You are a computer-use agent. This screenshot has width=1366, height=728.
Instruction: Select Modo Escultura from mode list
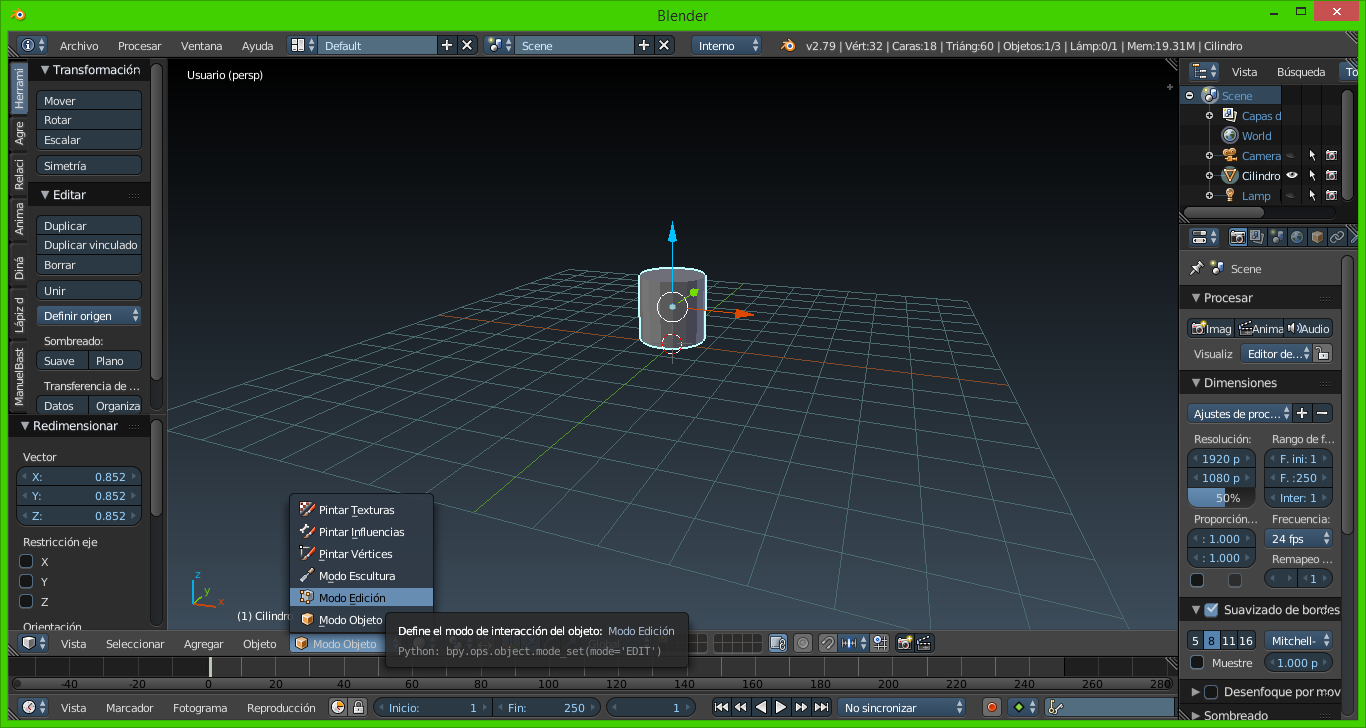[361, 576]
